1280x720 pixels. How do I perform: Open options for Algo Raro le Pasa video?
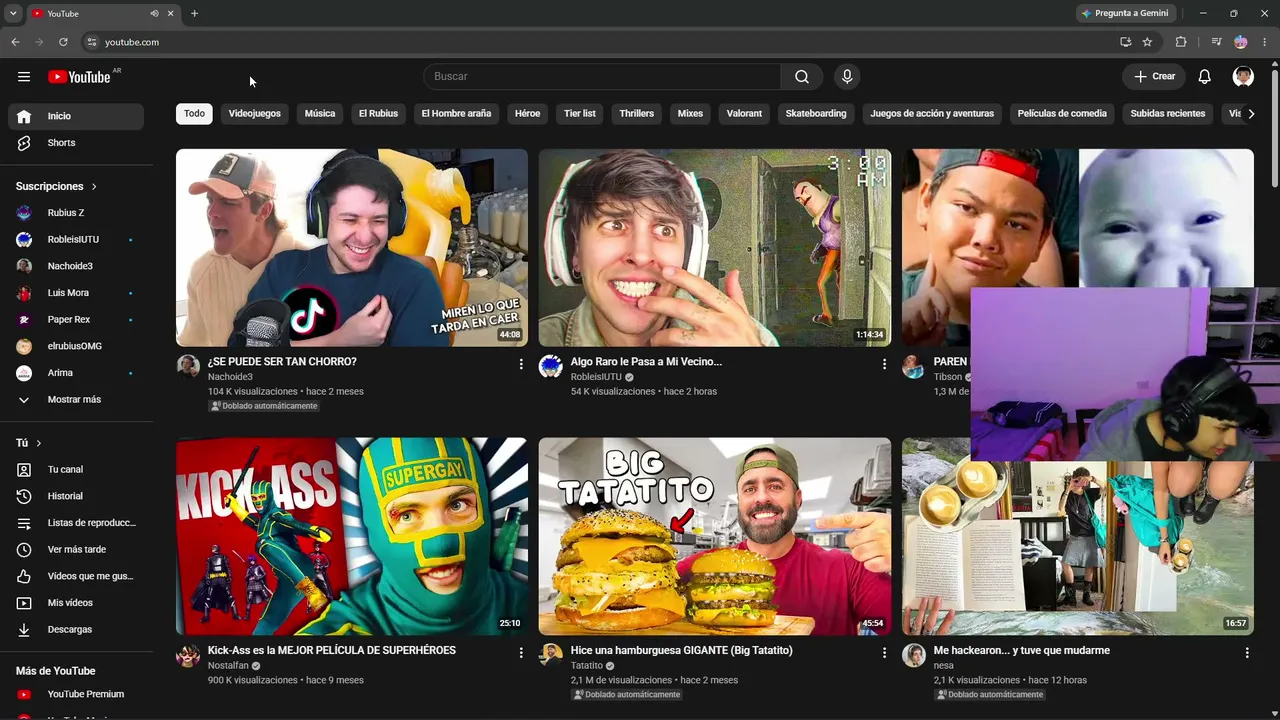(x=884, y=365)
